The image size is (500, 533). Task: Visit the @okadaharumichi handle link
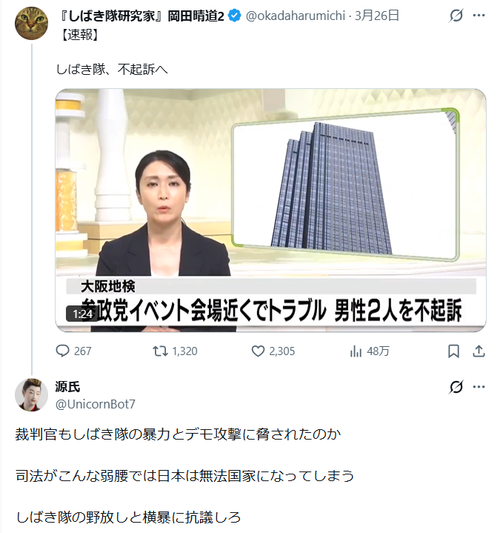[295, 16]
